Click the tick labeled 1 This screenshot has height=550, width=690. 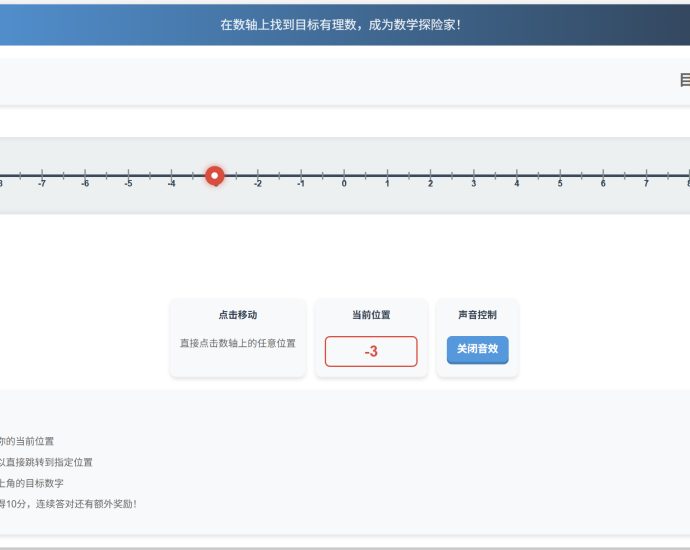[x=387, y=176]
